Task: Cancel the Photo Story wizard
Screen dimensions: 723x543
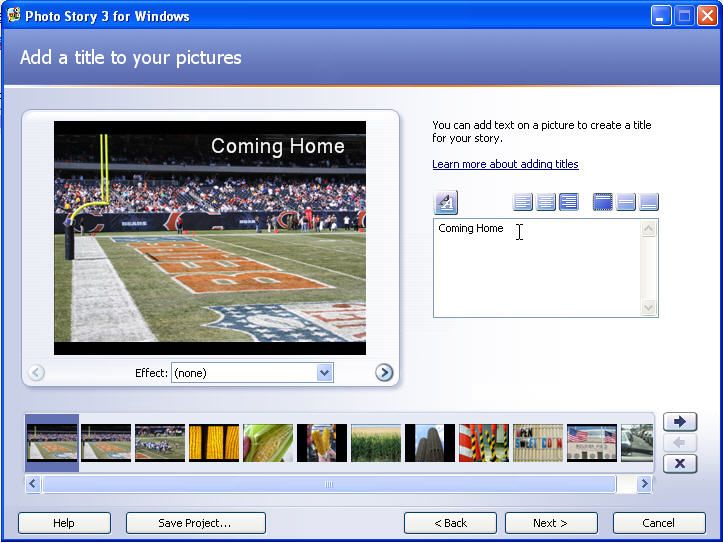Action: pos(659,523)
